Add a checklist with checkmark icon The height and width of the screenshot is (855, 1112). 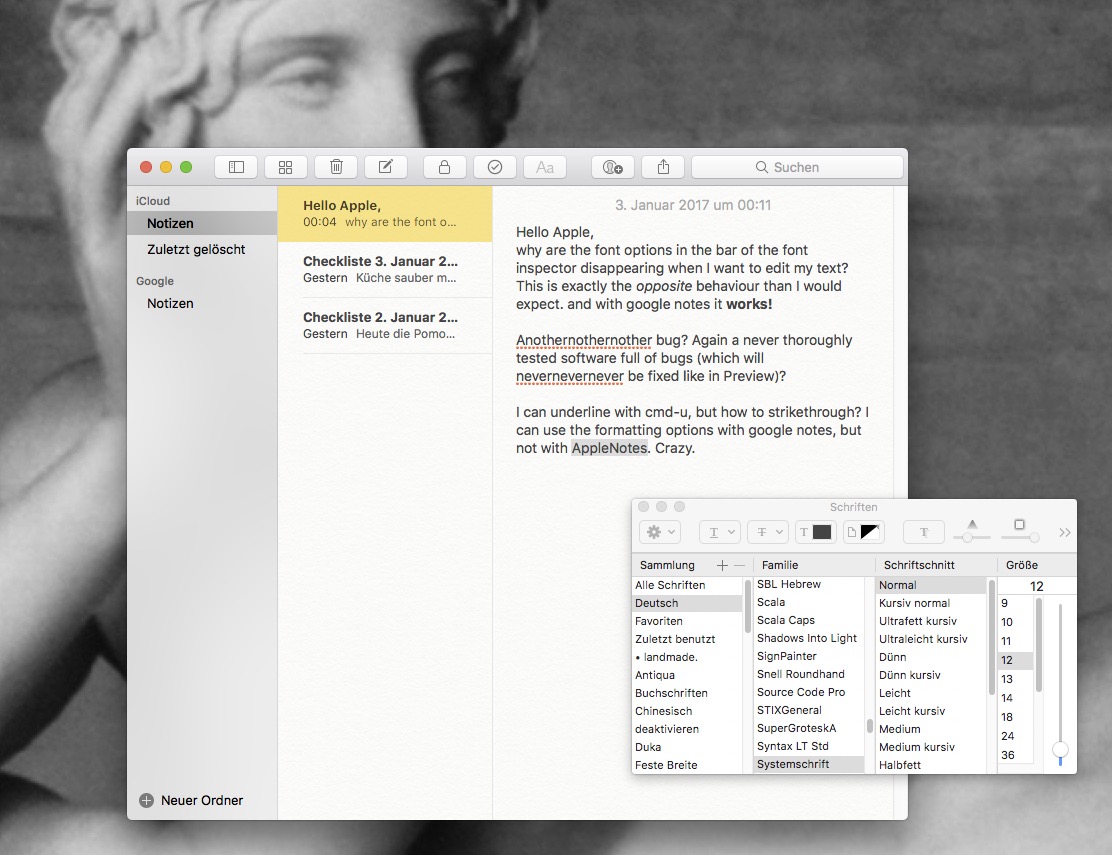click(495, 167)
